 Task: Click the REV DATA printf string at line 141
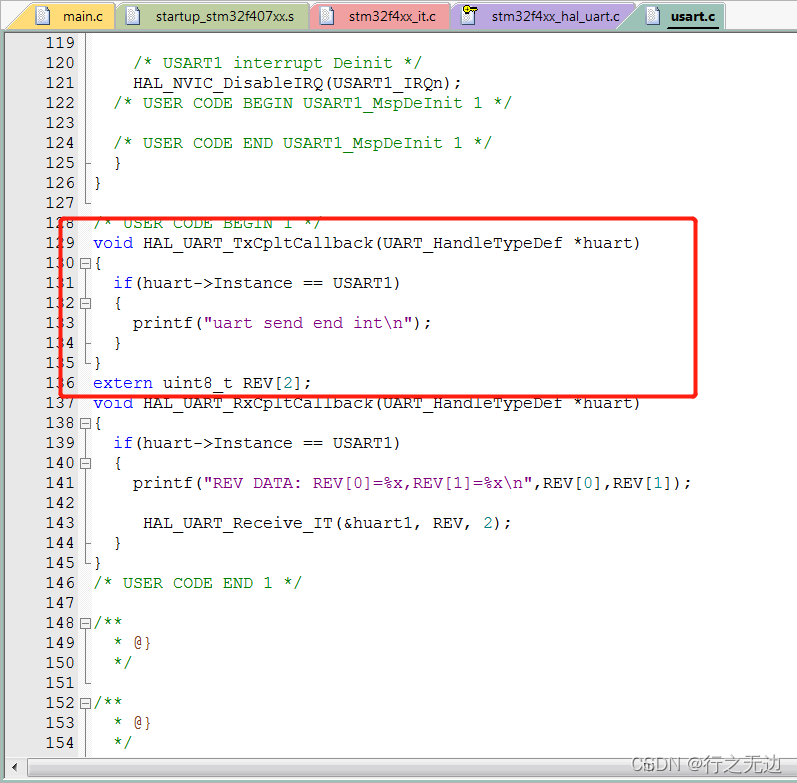coord(371,484)
